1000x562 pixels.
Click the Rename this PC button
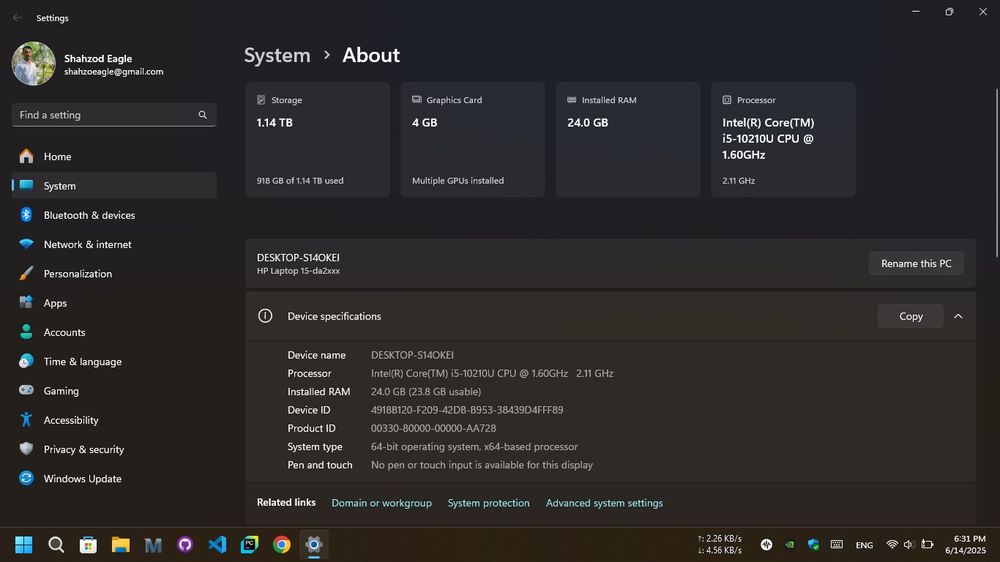point(916,263)
